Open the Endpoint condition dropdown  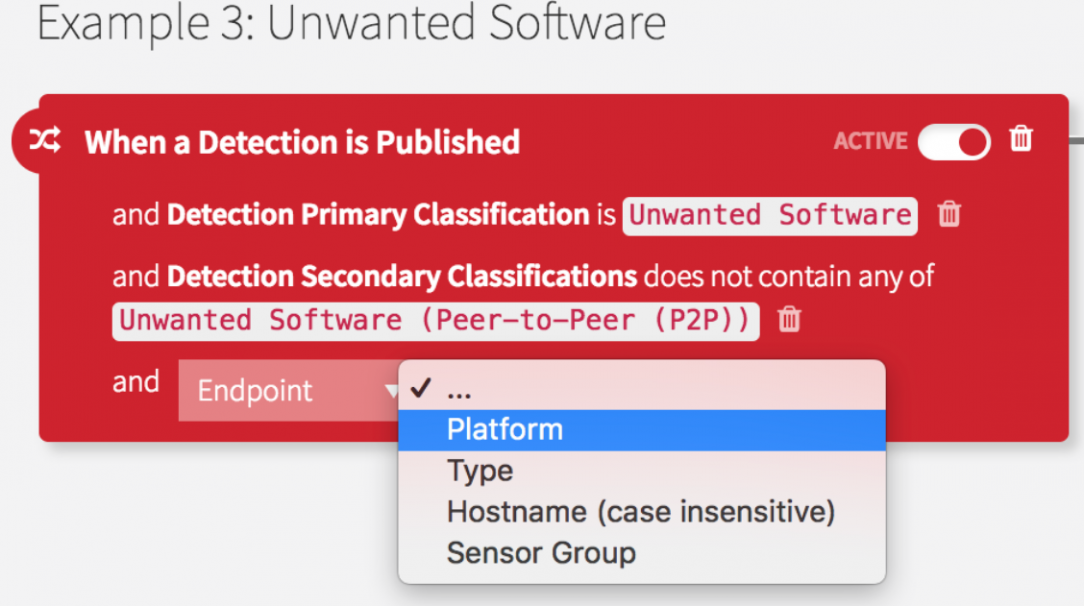(290, 391)
